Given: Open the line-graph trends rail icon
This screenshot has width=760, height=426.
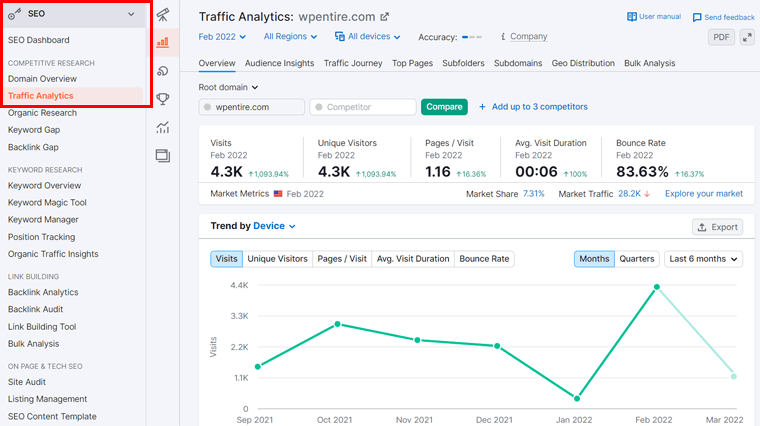Looking at the screenshot, I should 163,127.
